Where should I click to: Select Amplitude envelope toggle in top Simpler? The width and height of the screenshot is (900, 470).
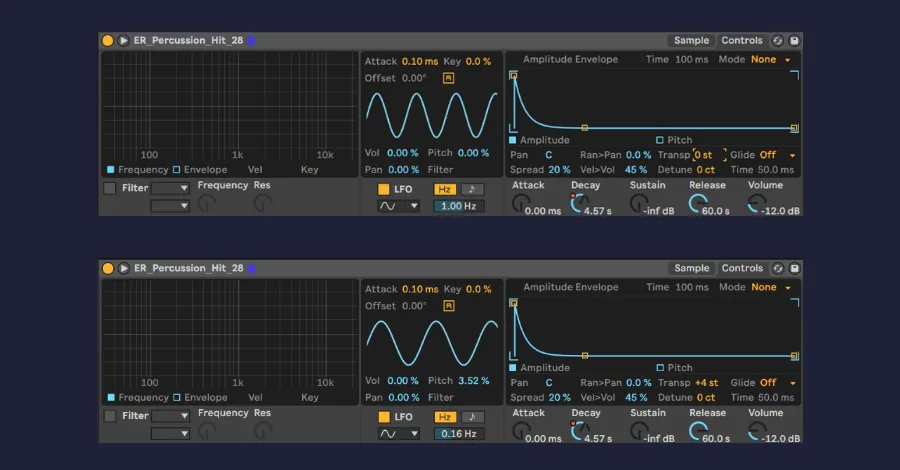(x=513, y=139)
